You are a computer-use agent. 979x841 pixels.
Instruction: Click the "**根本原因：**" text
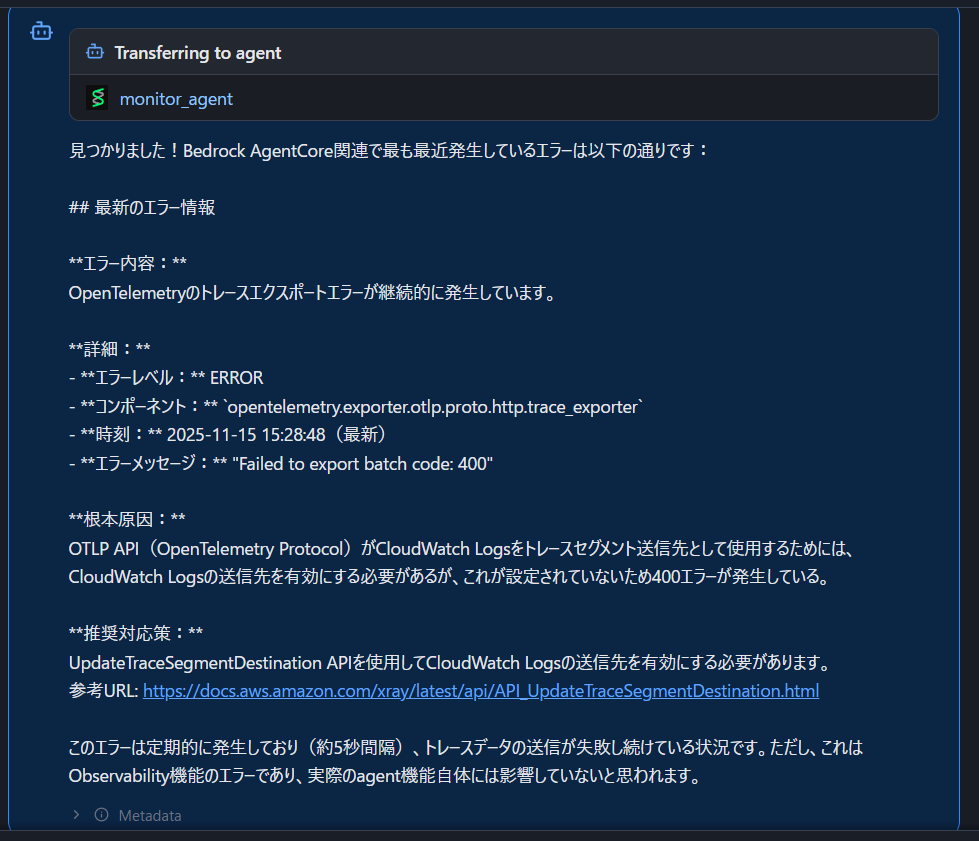tap(127, 519)
